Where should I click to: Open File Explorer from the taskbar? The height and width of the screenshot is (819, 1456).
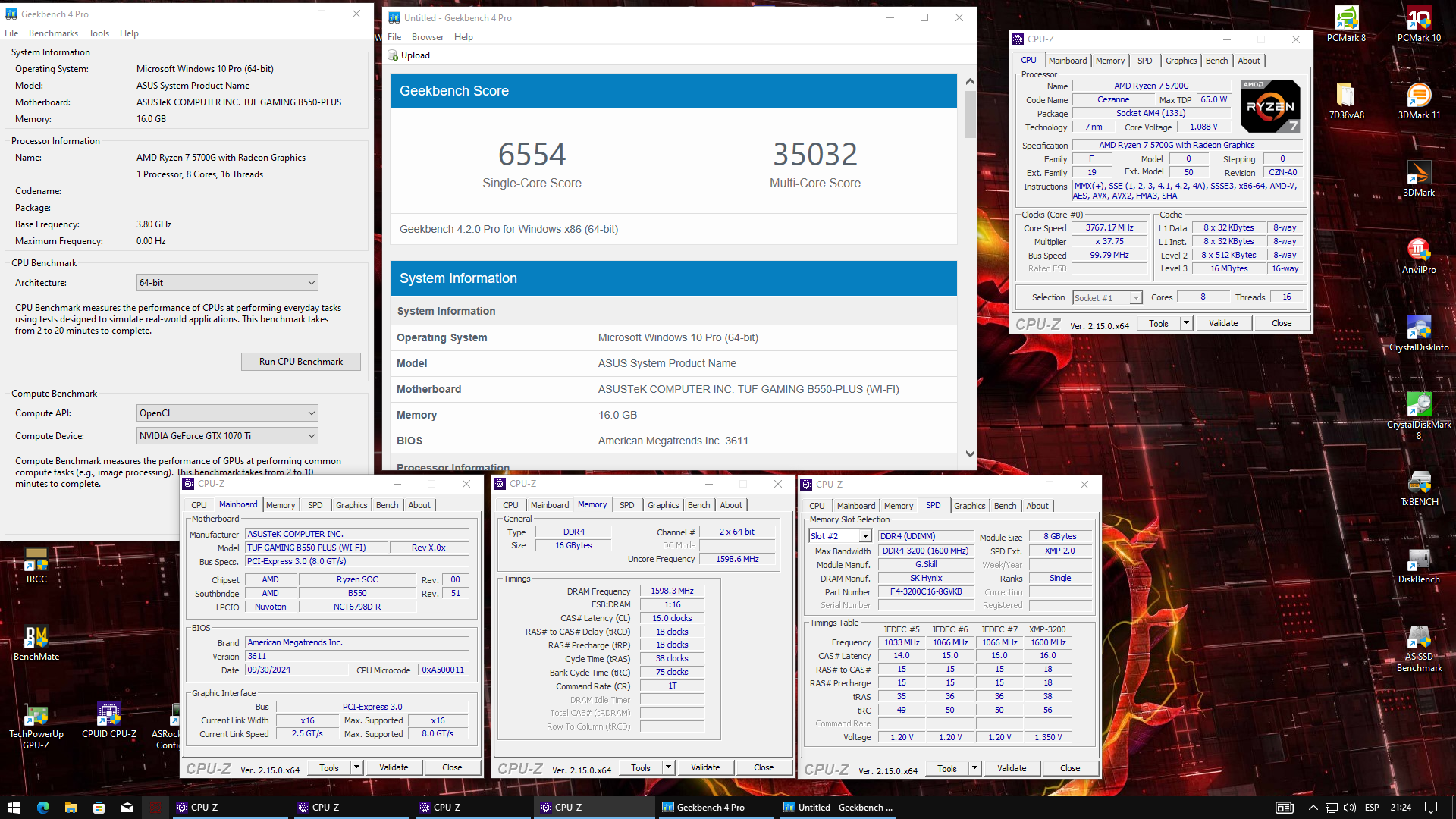point(71,807)
